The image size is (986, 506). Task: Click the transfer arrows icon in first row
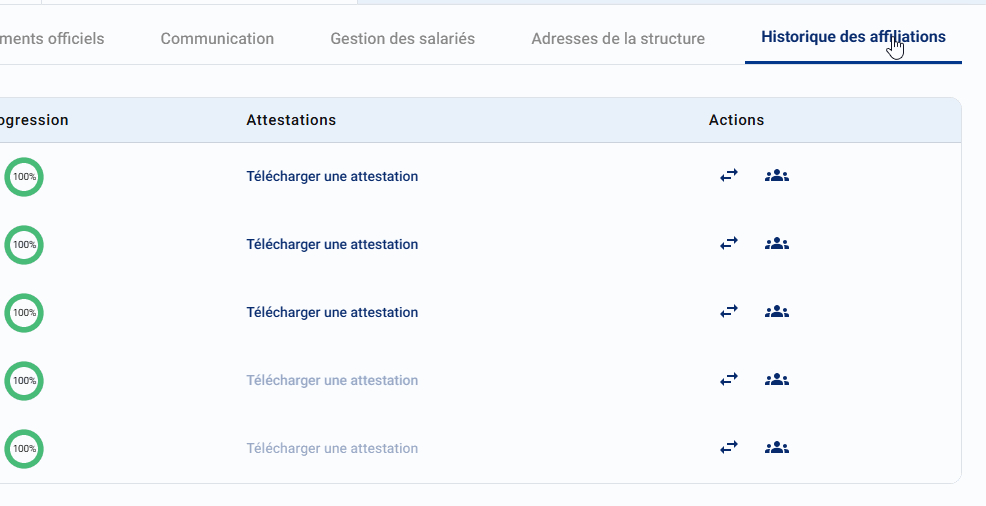pos(729,176)
